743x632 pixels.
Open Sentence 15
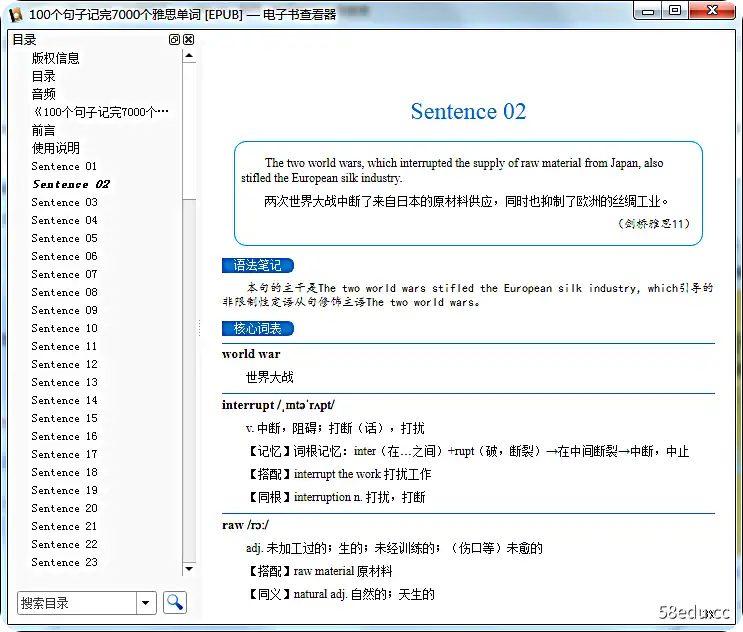tap(64, 418)
